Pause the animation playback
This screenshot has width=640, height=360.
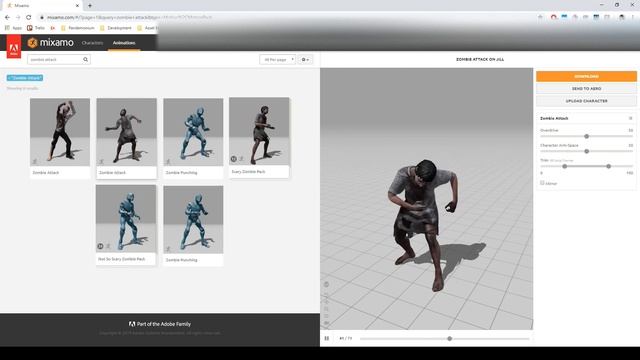pos(327,338)
